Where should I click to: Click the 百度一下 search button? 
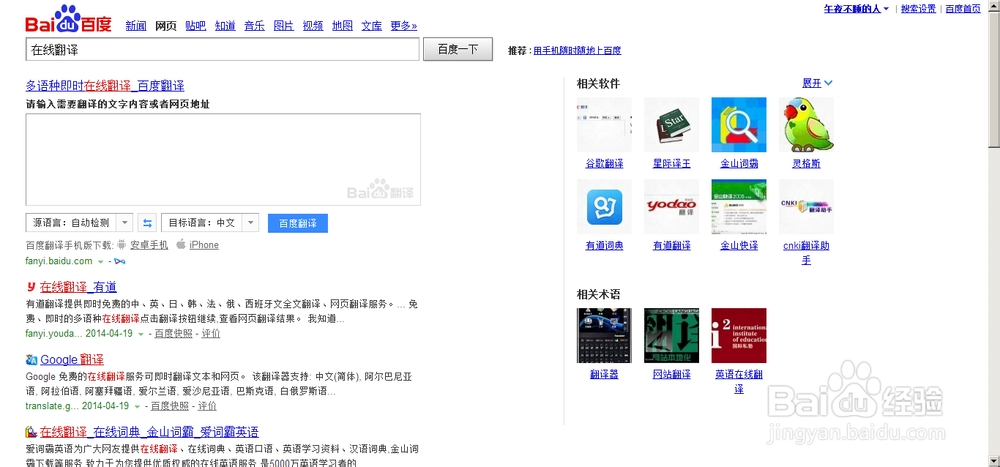[458, 49]
